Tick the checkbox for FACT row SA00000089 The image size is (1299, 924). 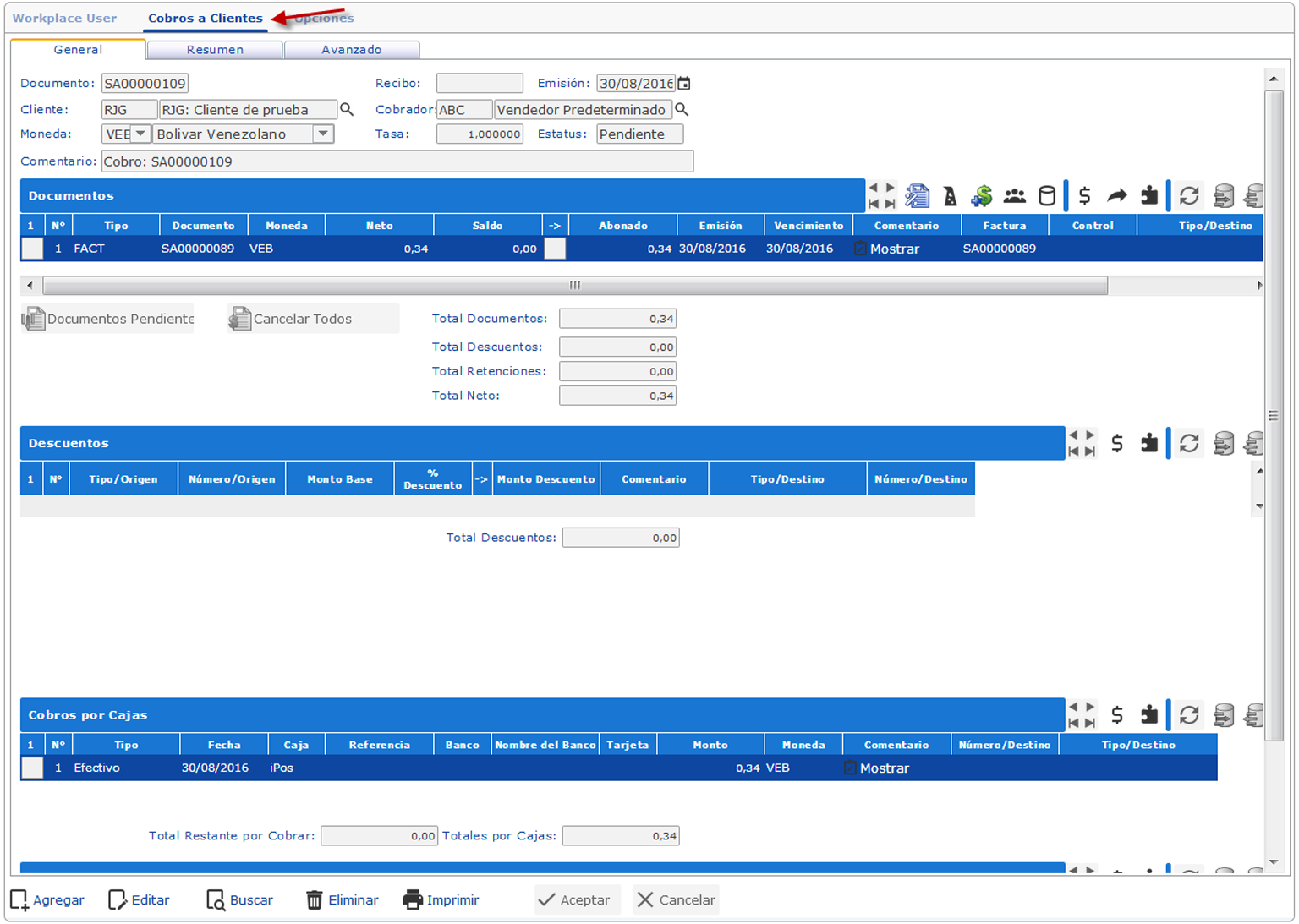[32, 249]
